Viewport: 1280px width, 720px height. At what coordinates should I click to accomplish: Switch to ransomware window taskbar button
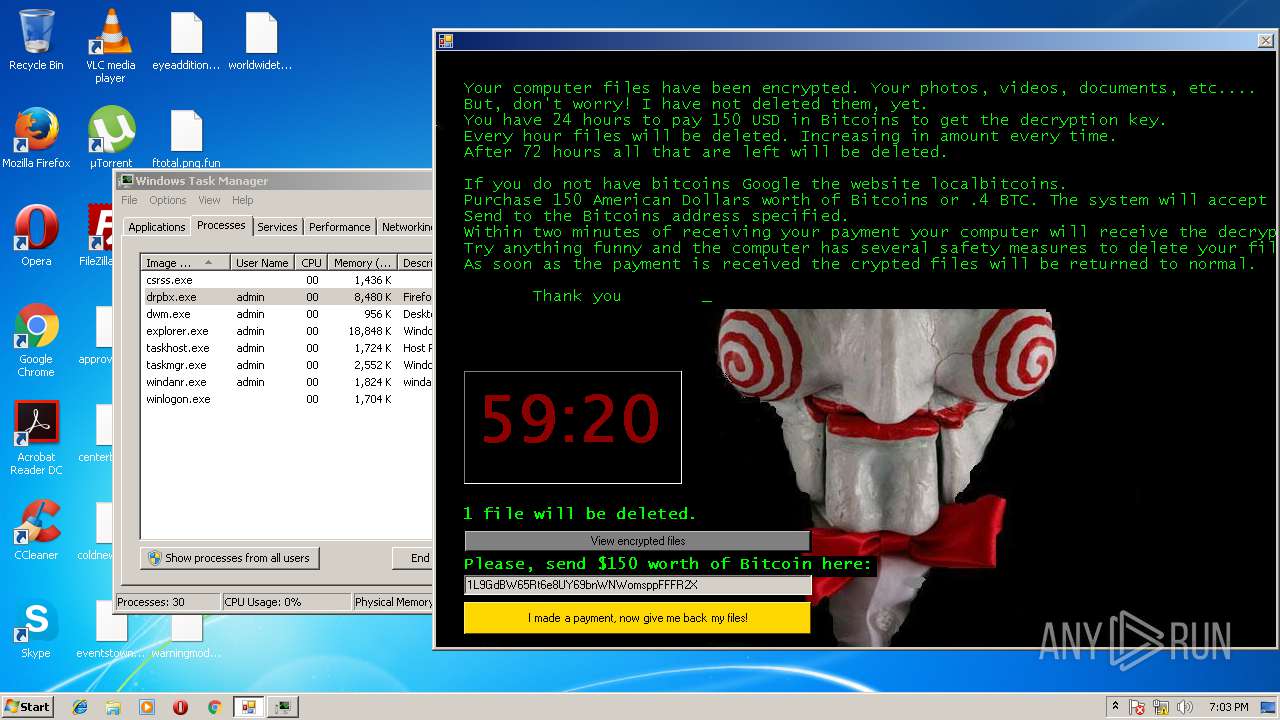pos(248,707)
